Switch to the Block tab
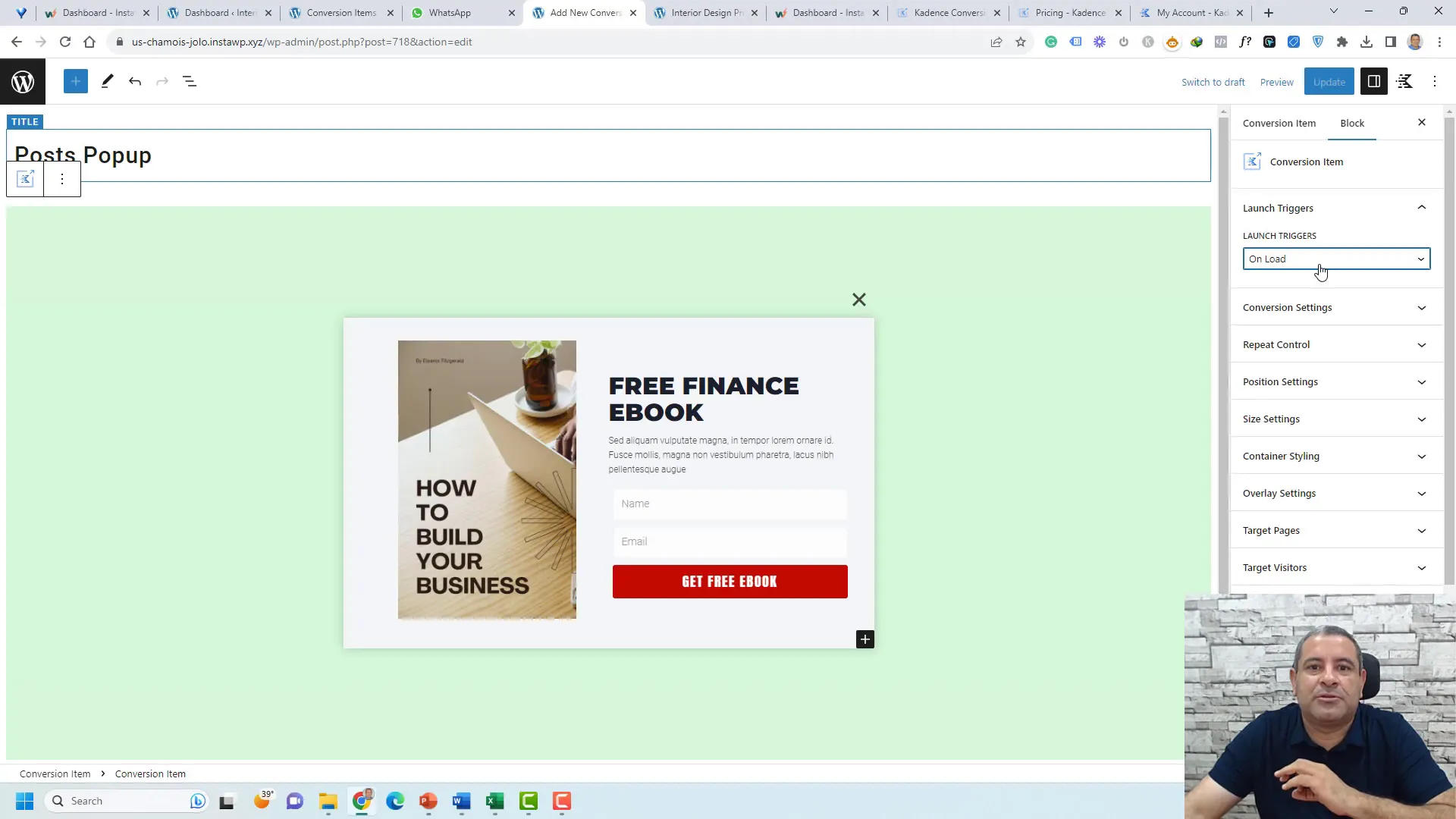 [x=1352, y=122]
